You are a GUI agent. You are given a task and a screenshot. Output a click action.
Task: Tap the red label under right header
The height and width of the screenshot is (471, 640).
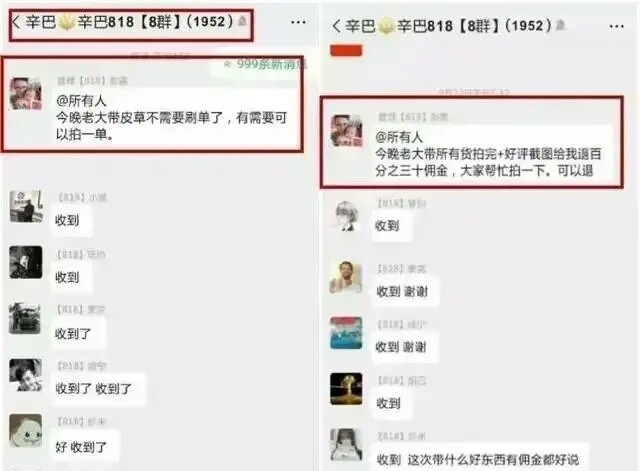tap(346, 51)
